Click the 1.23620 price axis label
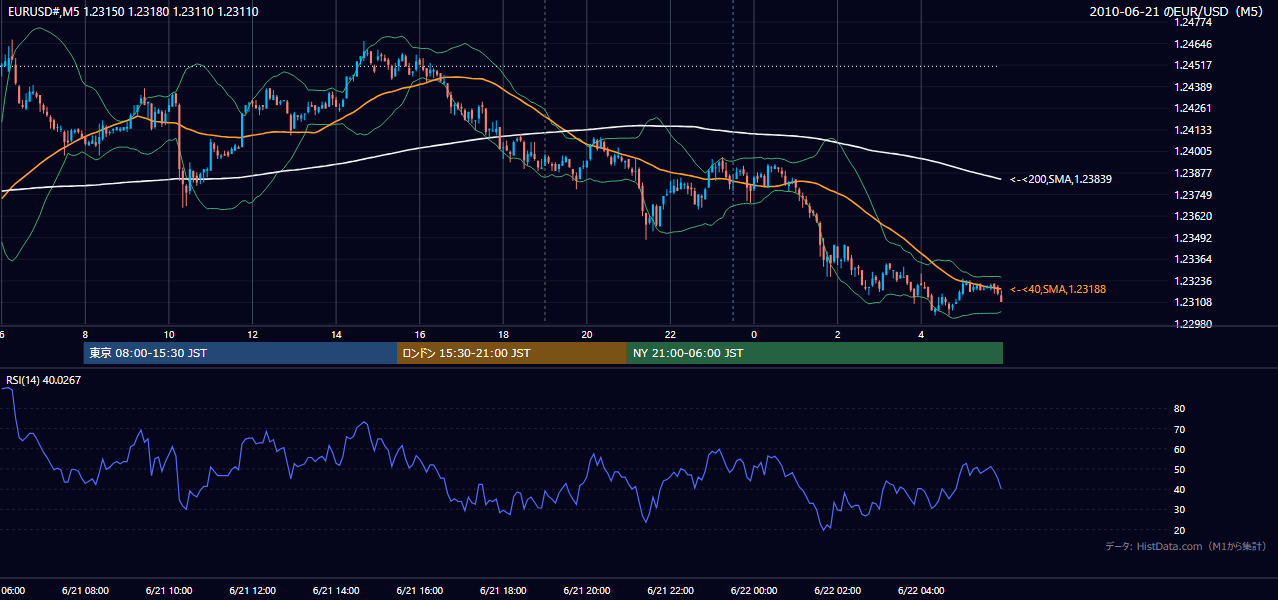This screenshot has height=600, width=1278. pos(1193,216)
